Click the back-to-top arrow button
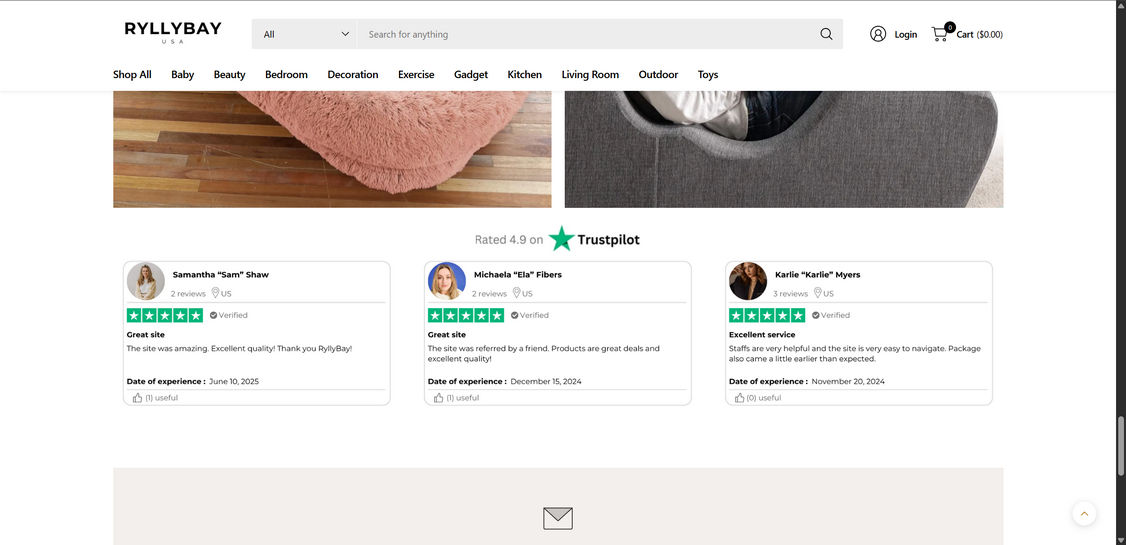Viewport: 1126px width, 545px height. tap(1084, 513)
